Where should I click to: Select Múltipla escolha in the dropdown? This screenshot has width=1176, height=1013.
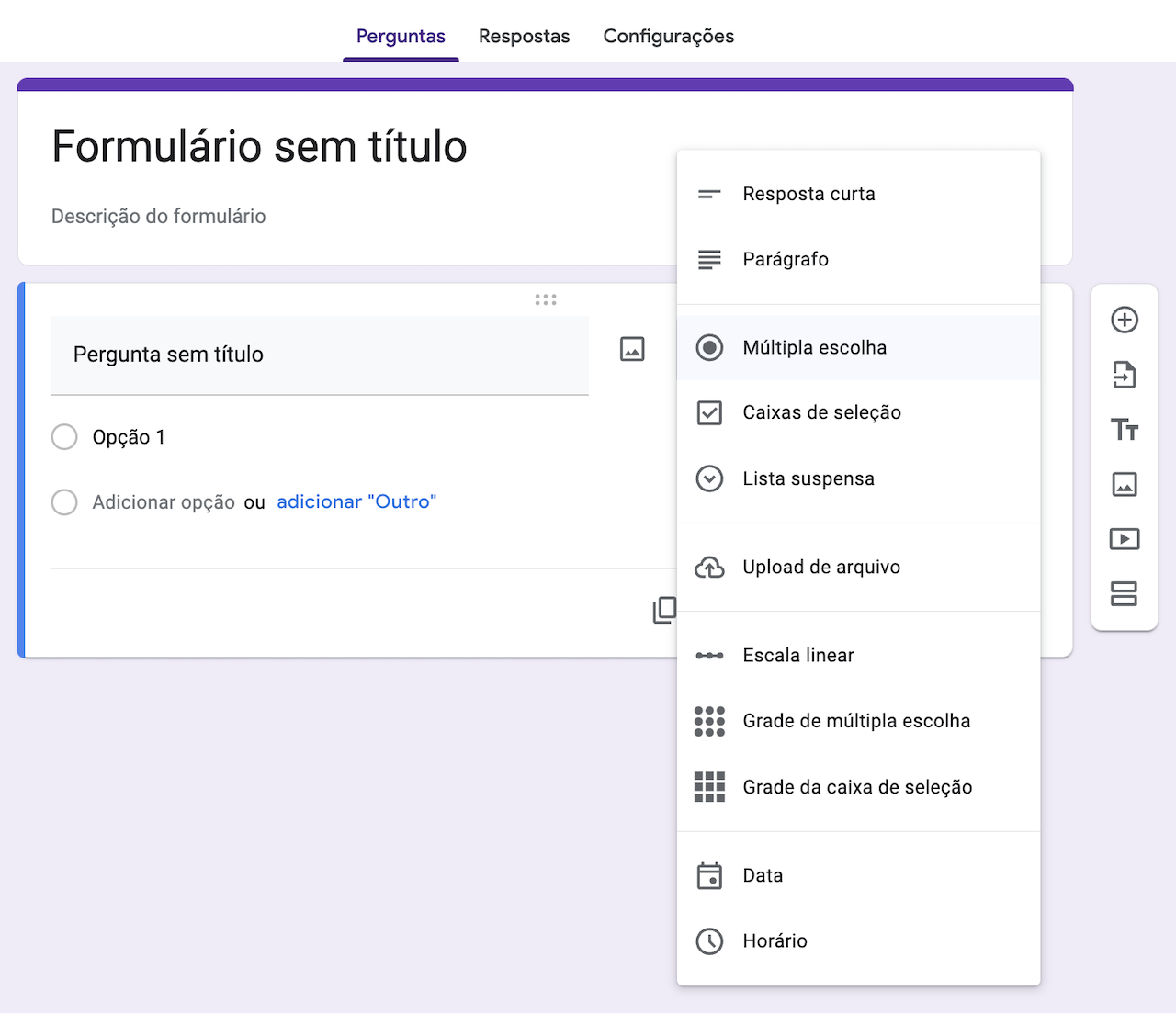pos(814,348)
